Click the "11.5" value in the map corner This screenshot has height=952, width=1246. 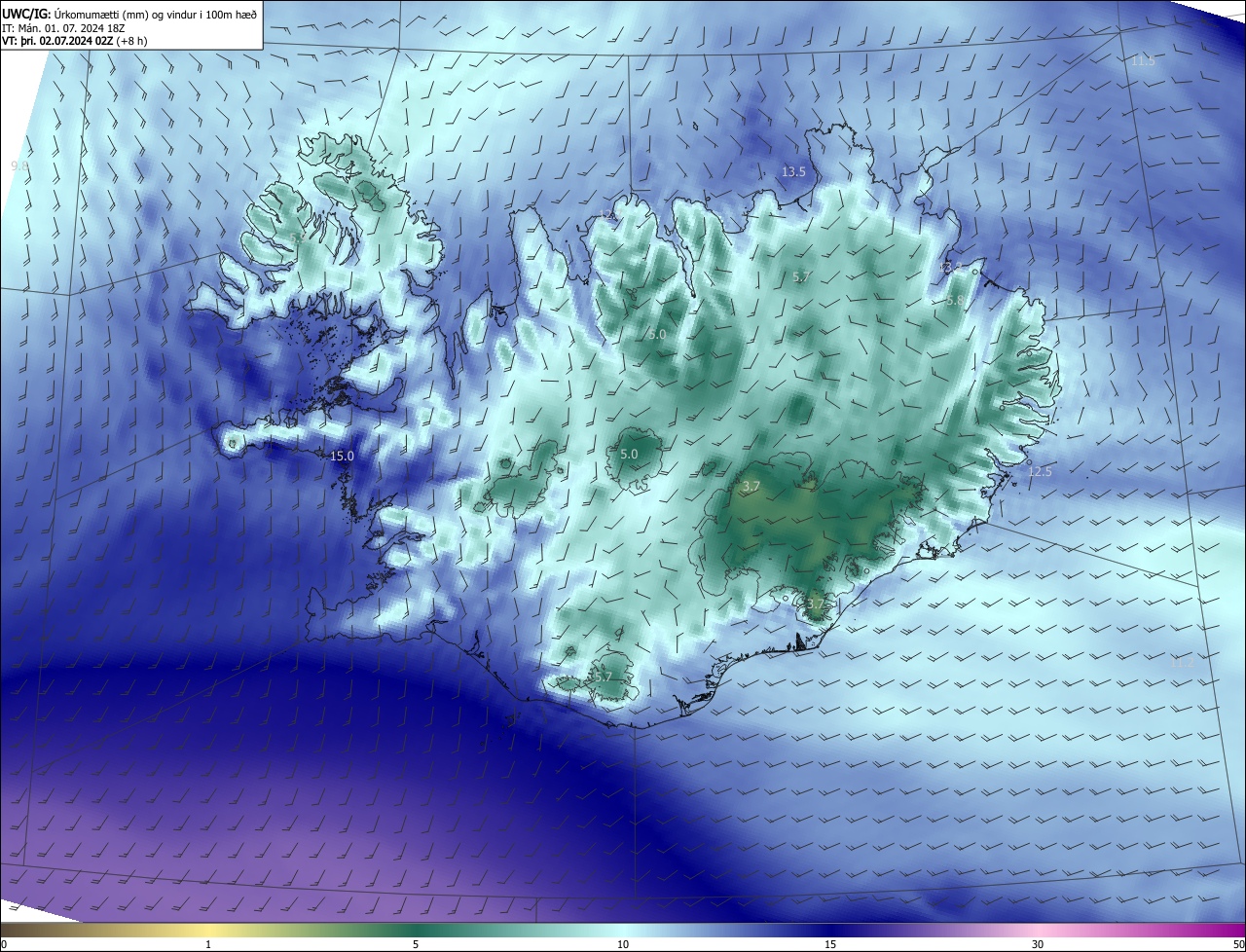pos(1142,60)
